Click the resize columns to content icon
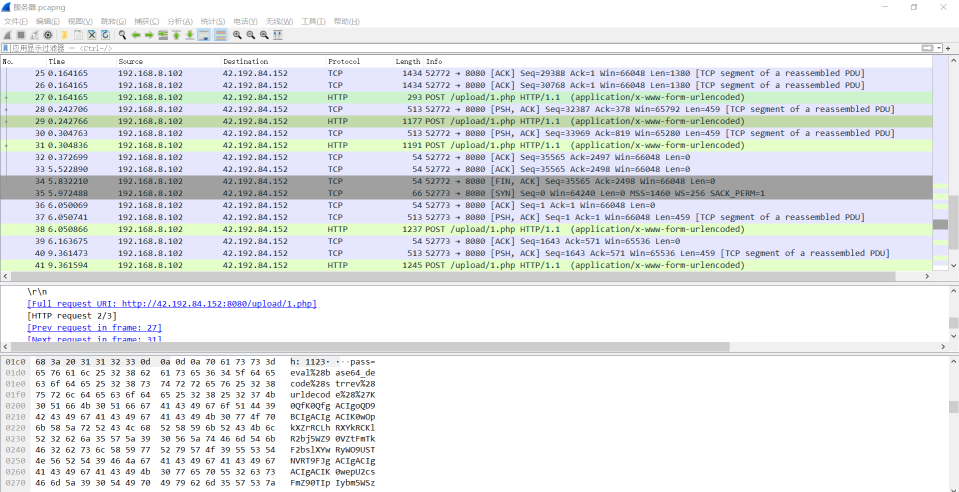The height and width of the screenshot is (492, 959). coord(278,35)
